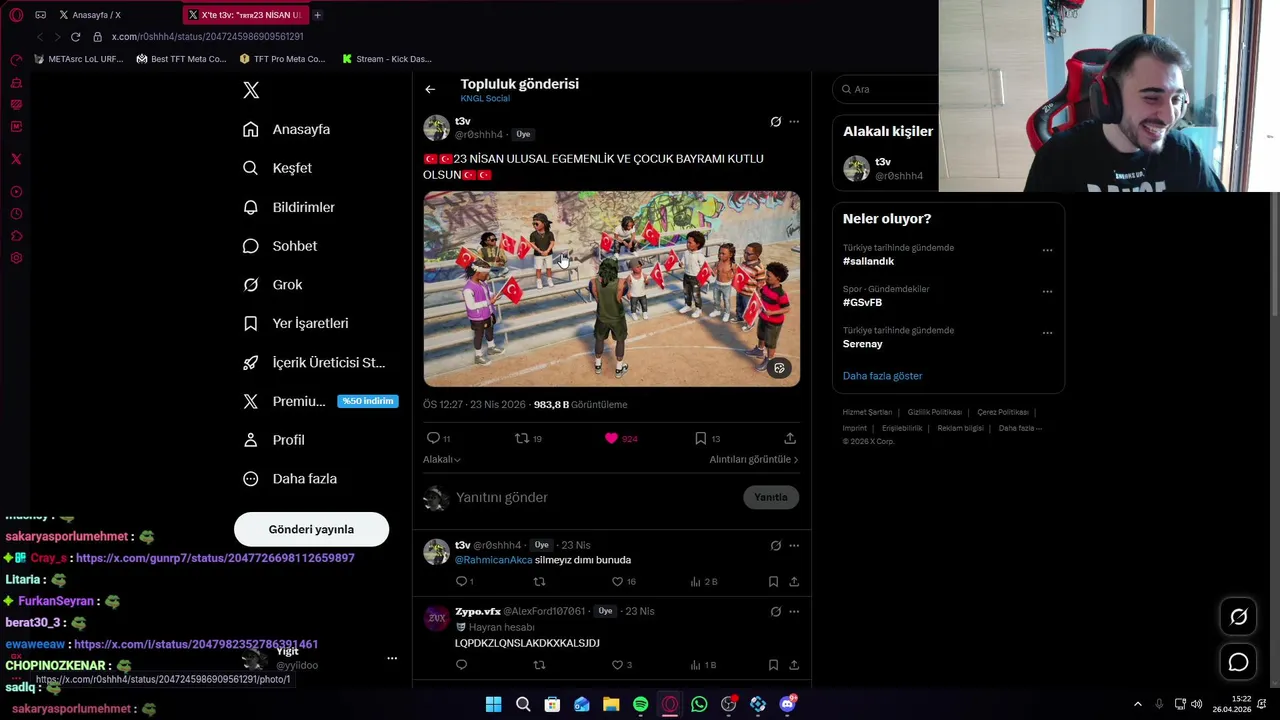Open three-dot menu on Zypo.vfx reply
1280x720 pixels.
pos(794,611)
